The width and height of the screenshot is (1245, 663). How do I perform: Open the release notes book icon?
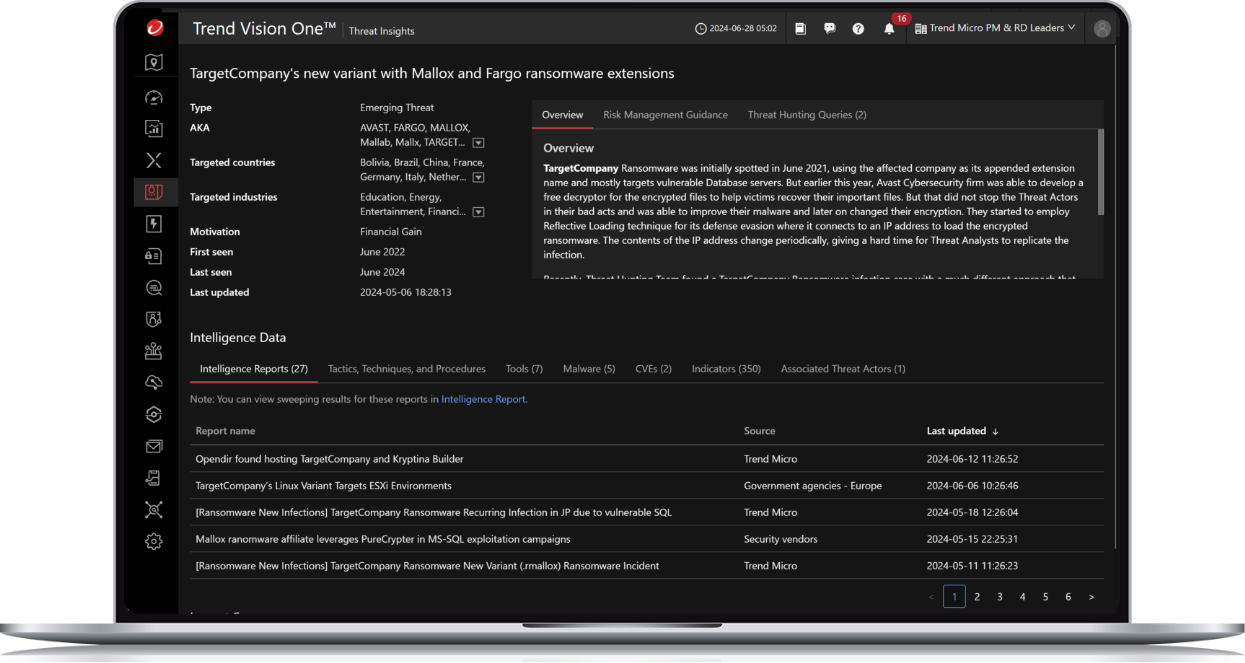click(x=800, y=28)
